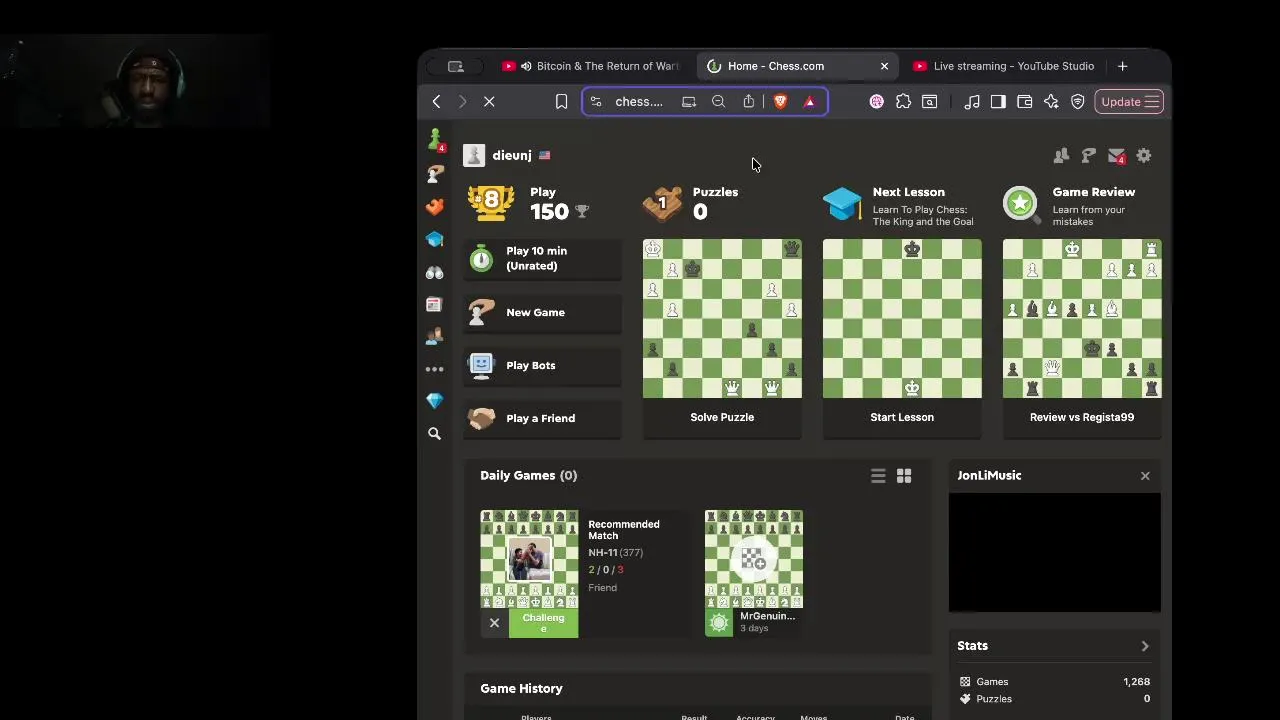The height and width of the screenshot is (720, 1280).
Task: Click the green Challenge button
Action: [x=543, y=623]
